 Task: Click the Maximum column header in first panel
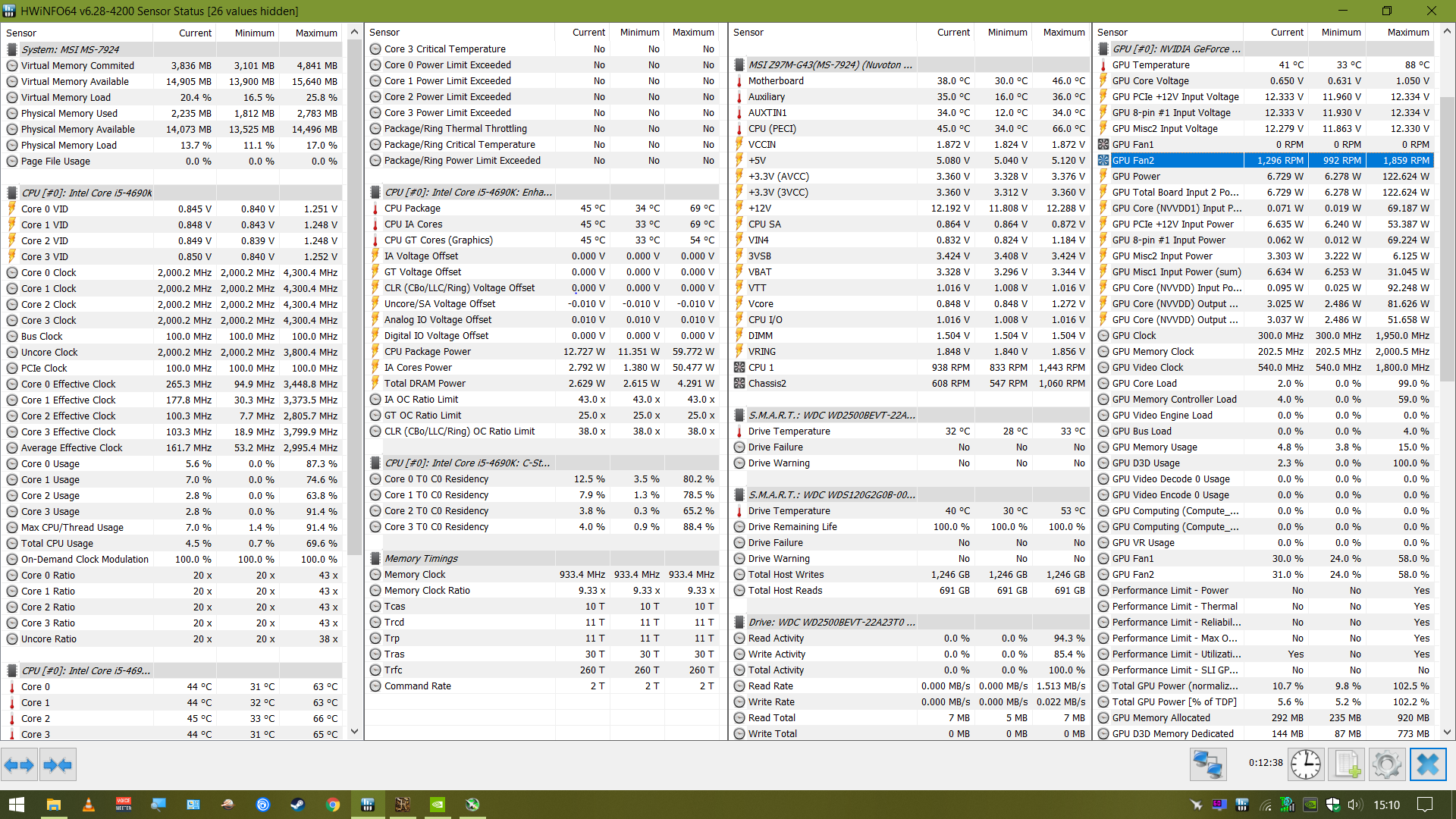click(315, 33)
